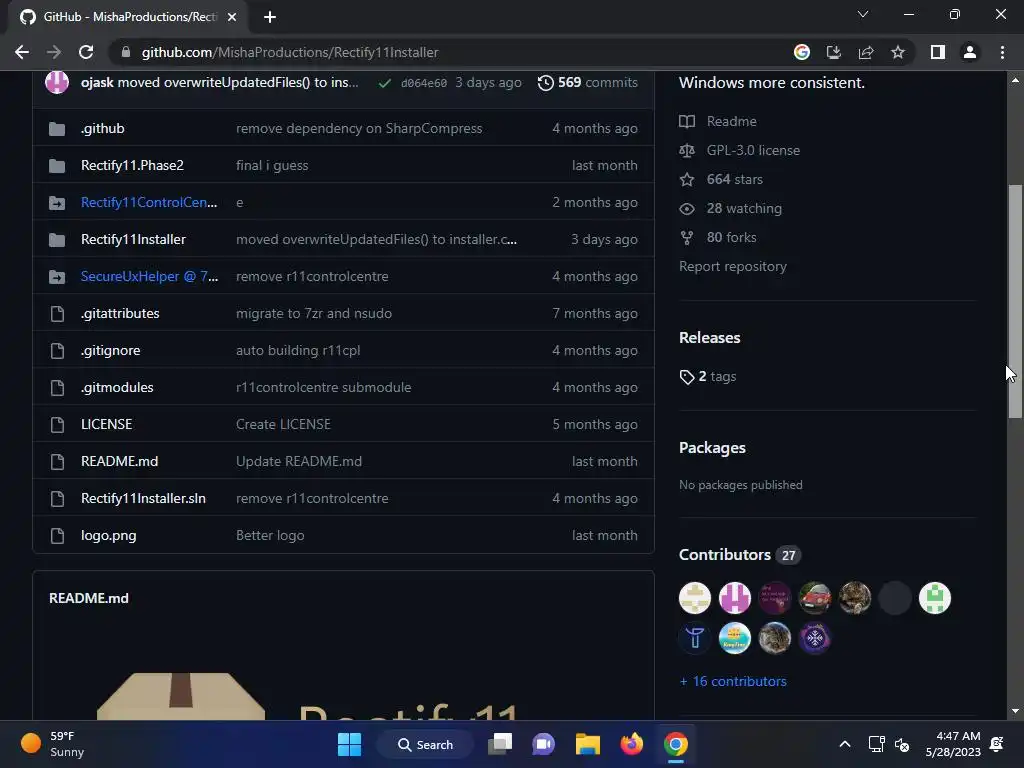Open the Rectify11Installer folder
This screenshot has height=768, width=1024.
tap(133, 240)
